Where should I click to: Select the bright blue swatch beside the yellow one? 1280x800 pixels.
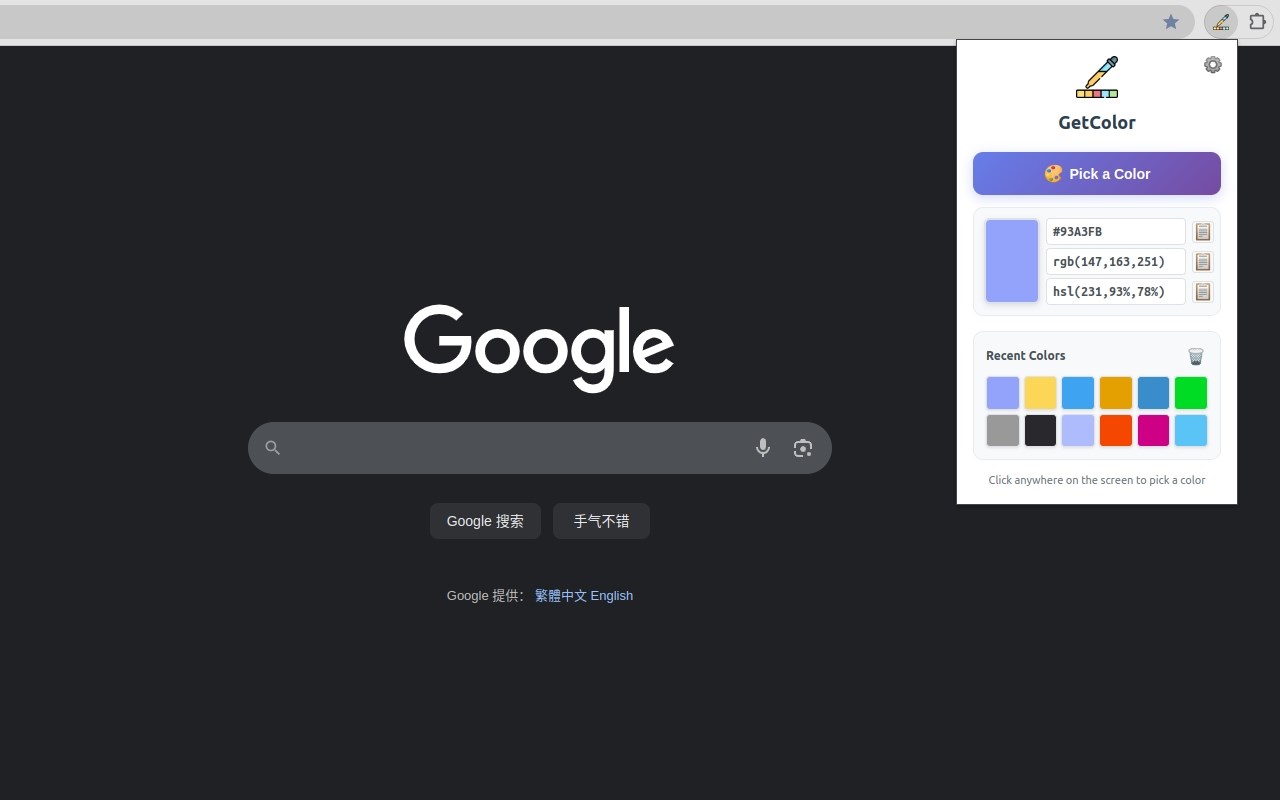pyautogui.click(x=1078, y=393)
